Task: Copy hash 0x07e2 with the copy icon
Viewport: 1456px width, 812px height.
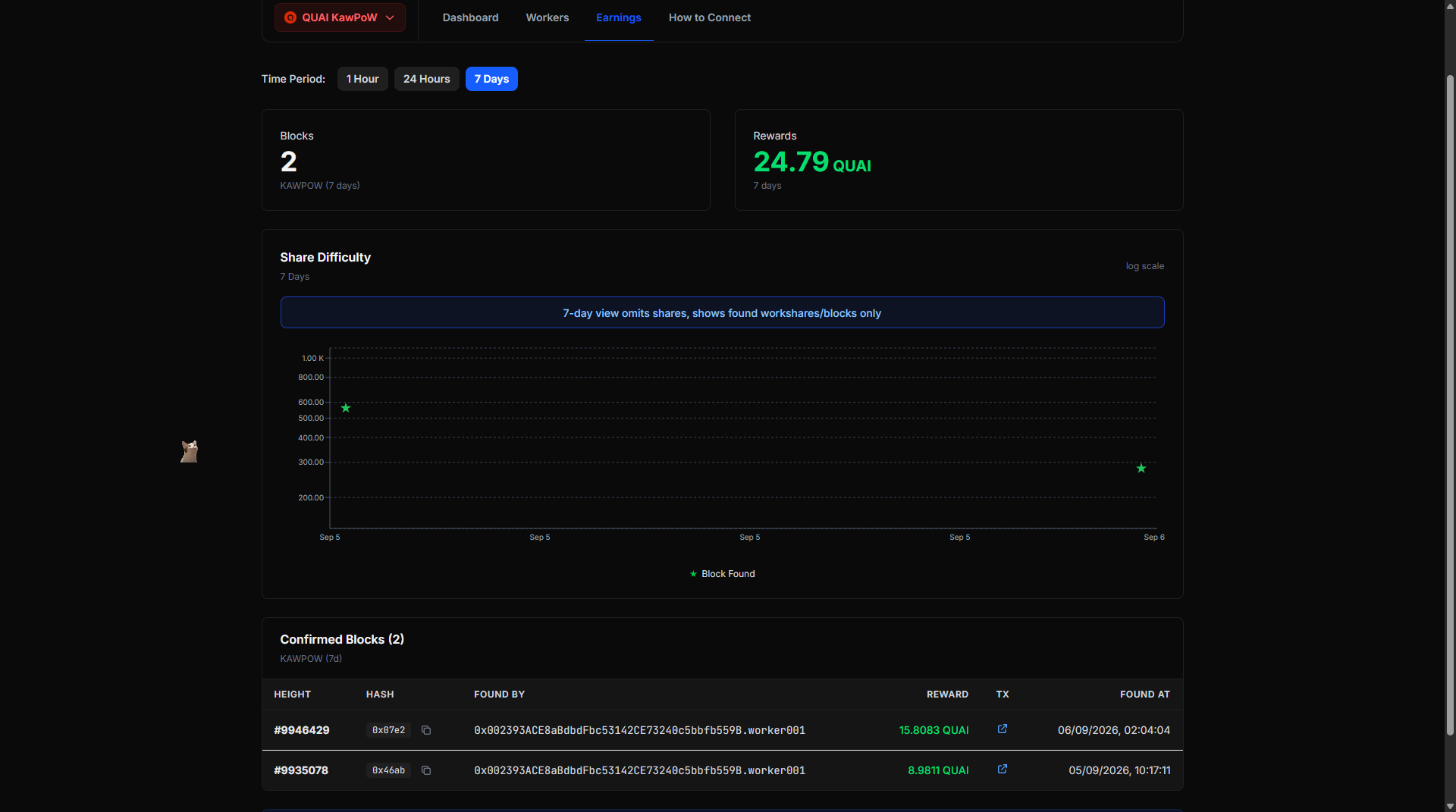Action: tap(426, 730)
